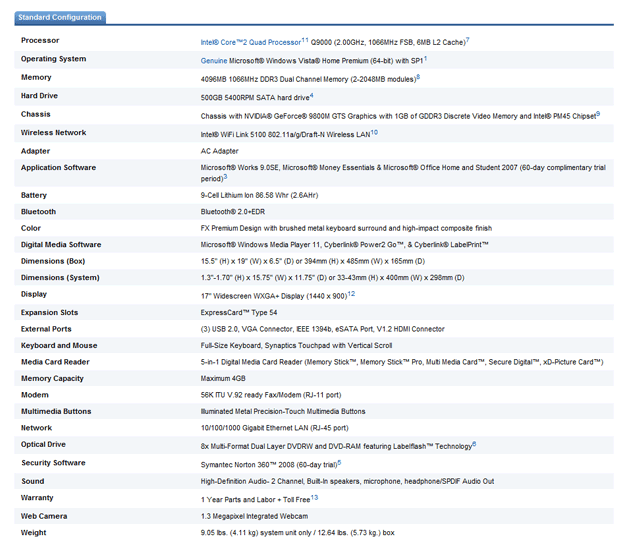This screenshot has height=547, width=625.
Task: Open footnote 12 after Display resolution
Action: (x=351, y=294)
